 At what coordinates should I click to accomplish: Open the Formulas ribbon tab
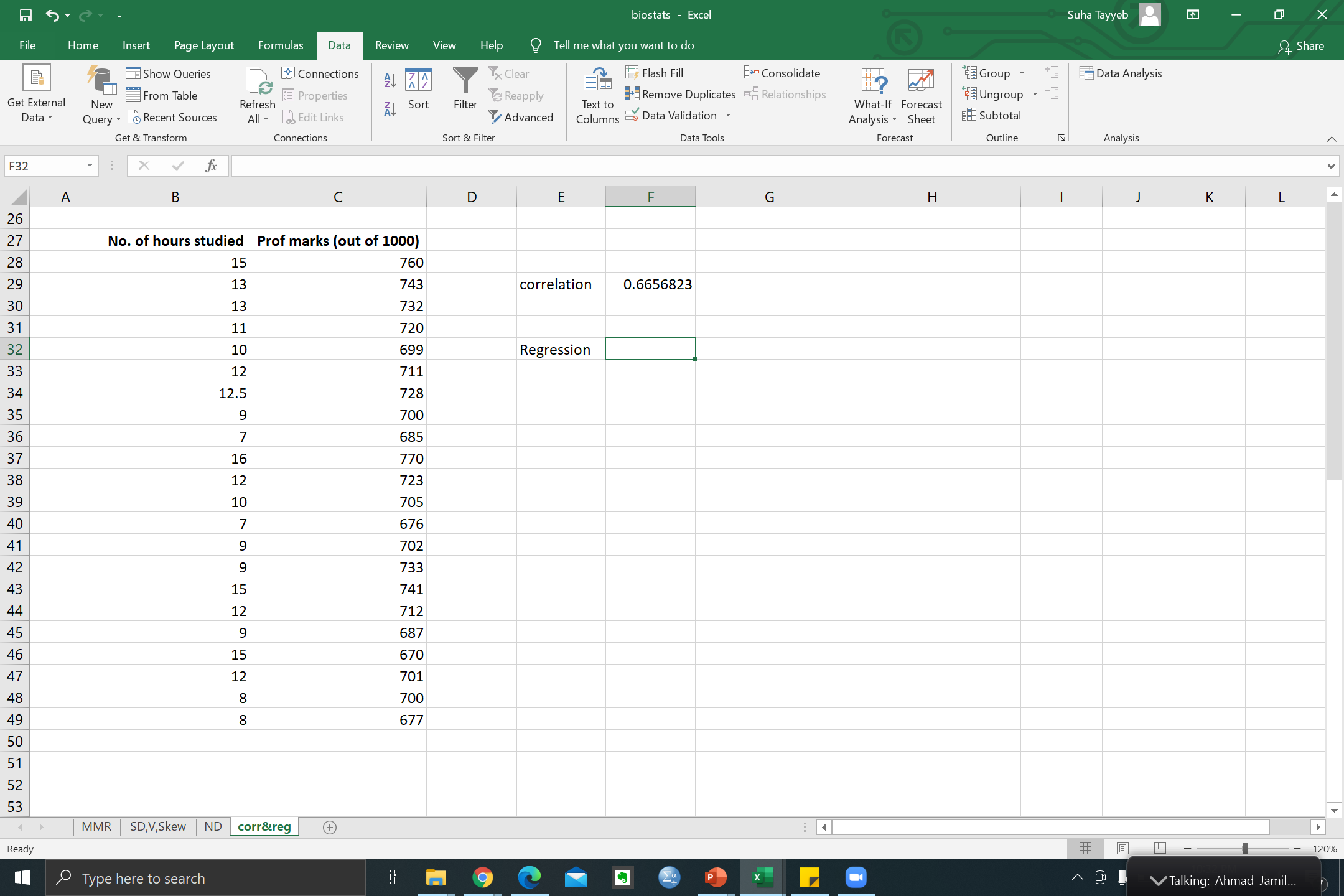point(281,45)
